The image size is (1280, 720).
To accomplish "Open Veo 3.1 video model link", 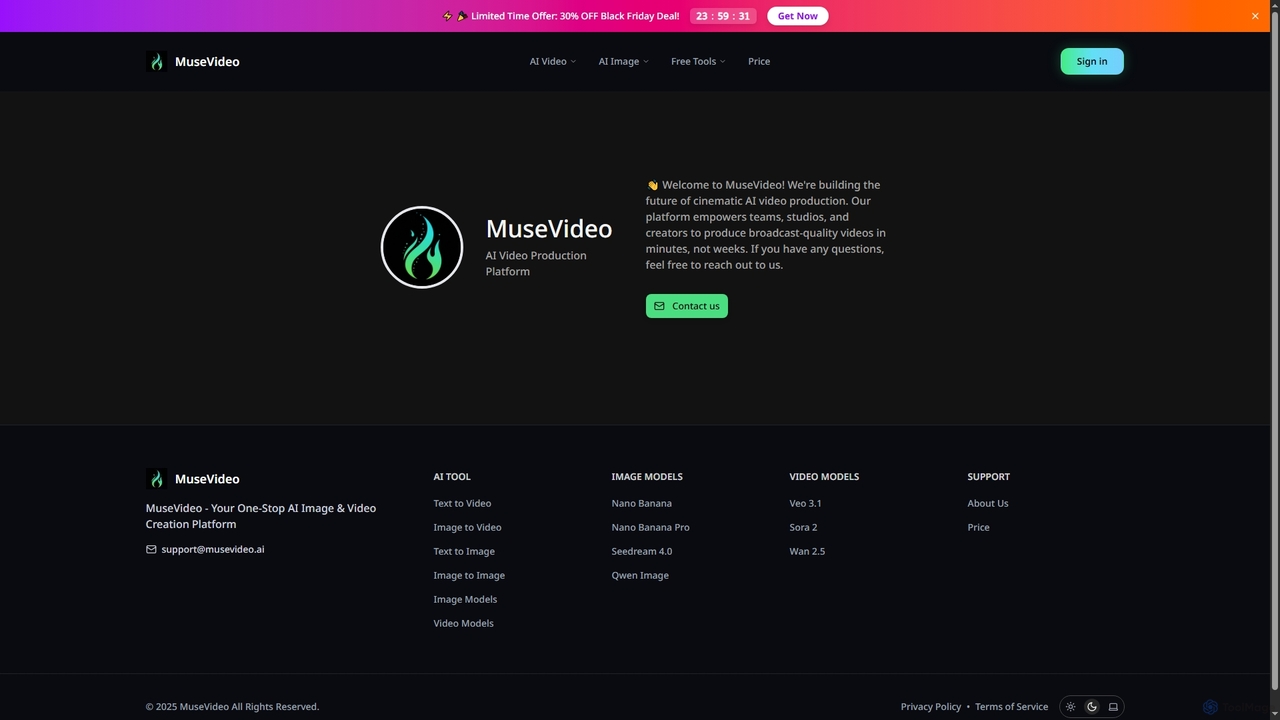I will point(805,503).
